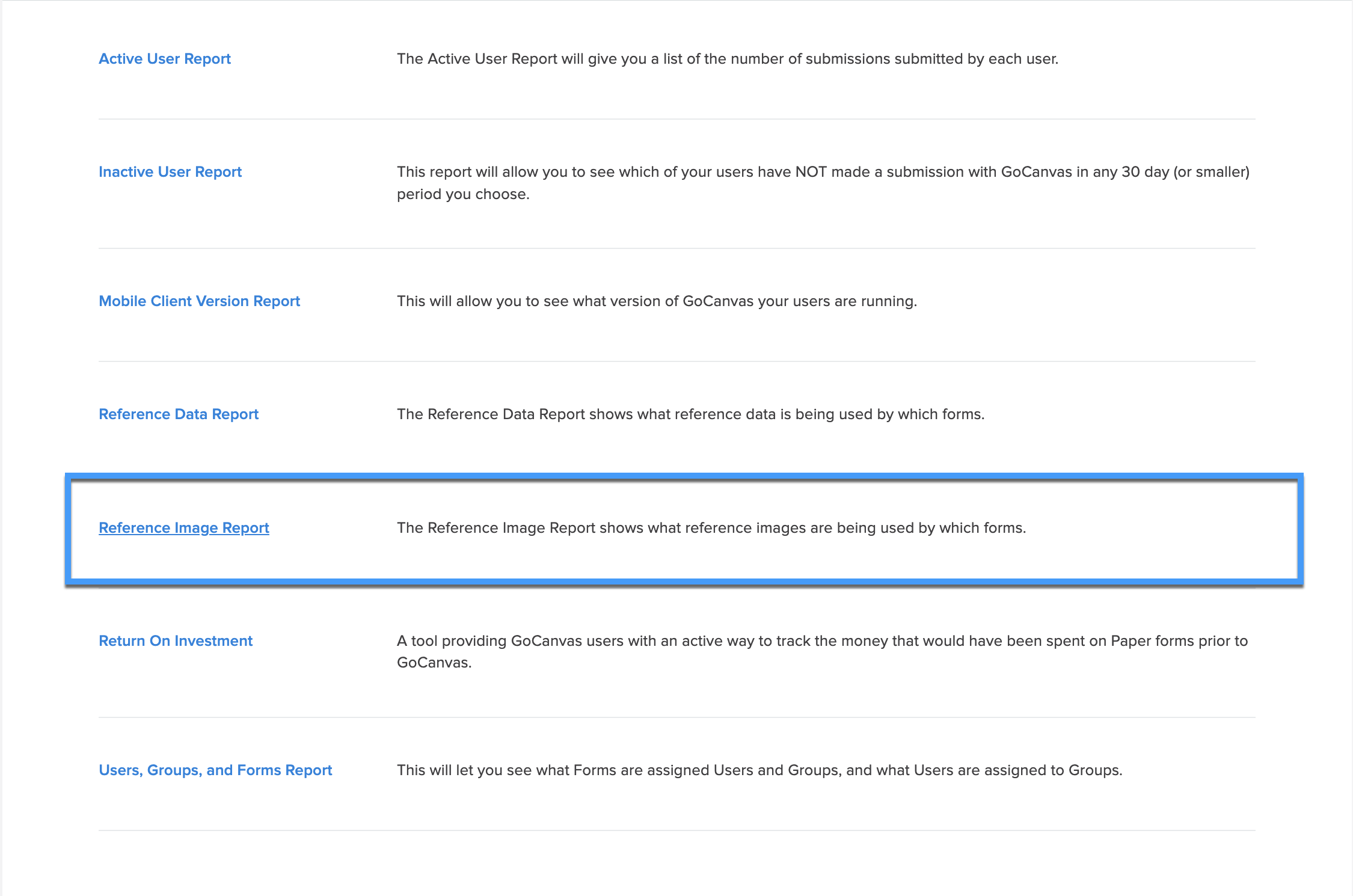View the Users, Groups, and Forms Report

pos(215,770)
